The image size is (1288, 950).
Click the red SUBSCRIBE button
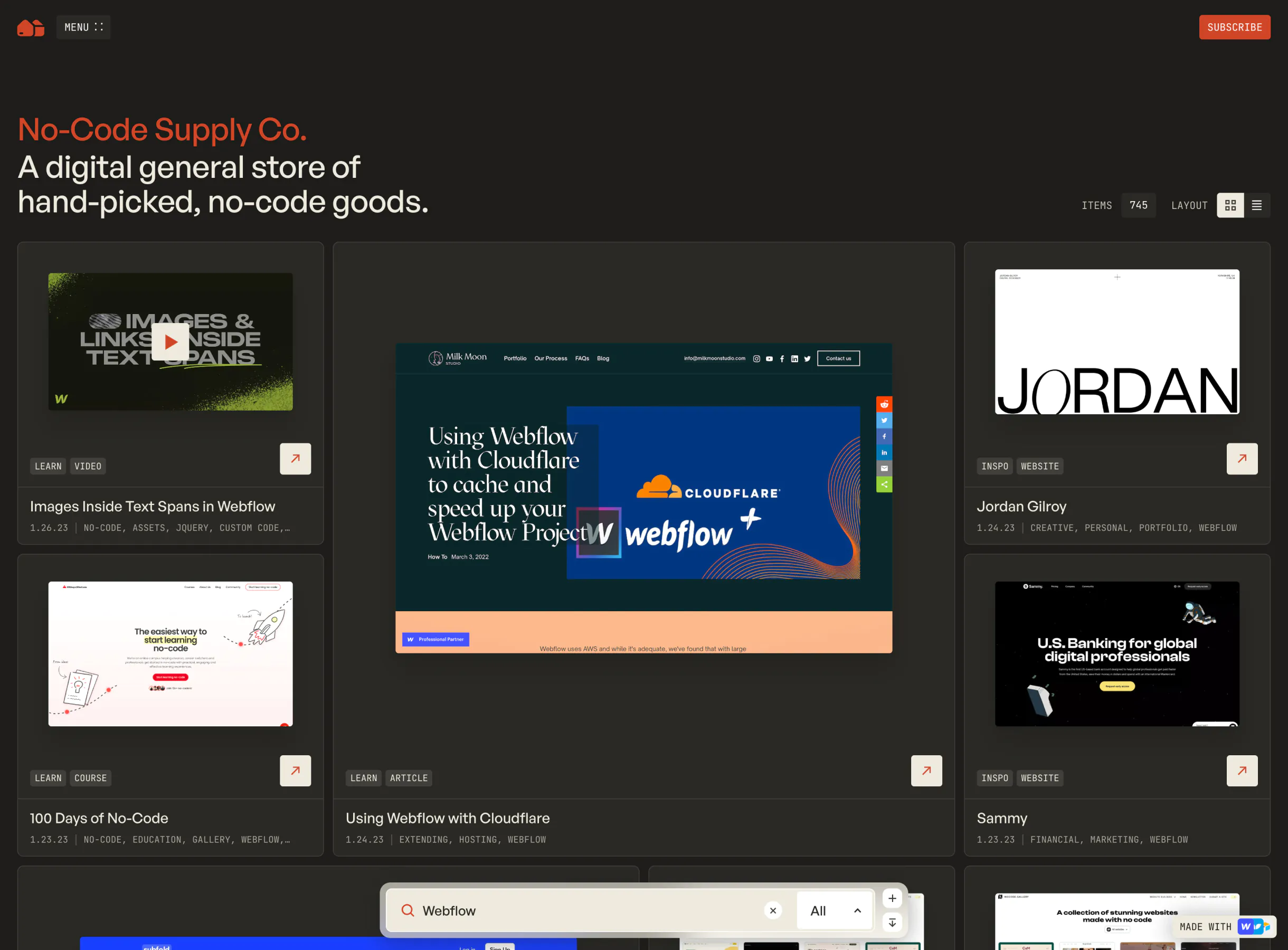coord(1234,27)
